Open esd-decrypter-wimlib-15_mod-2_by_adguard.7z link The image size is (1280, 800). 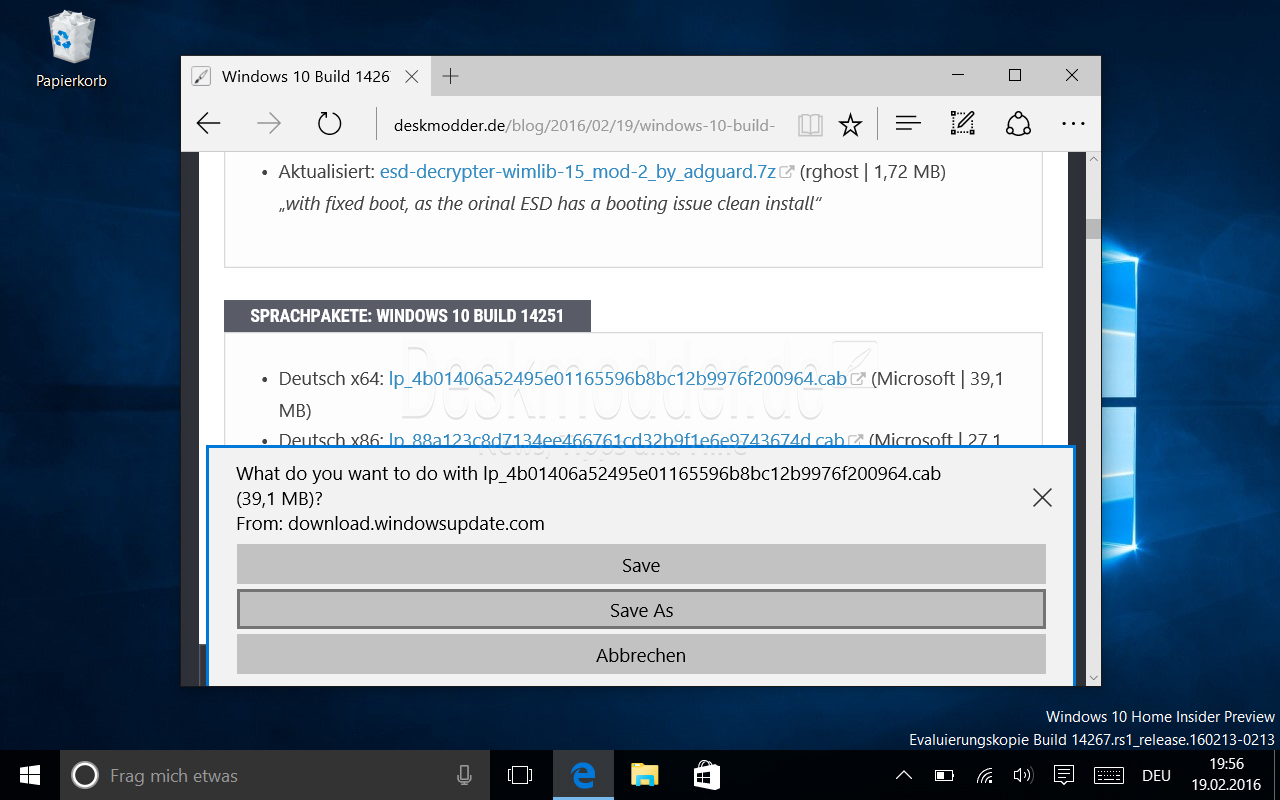(x=578, y=172)
